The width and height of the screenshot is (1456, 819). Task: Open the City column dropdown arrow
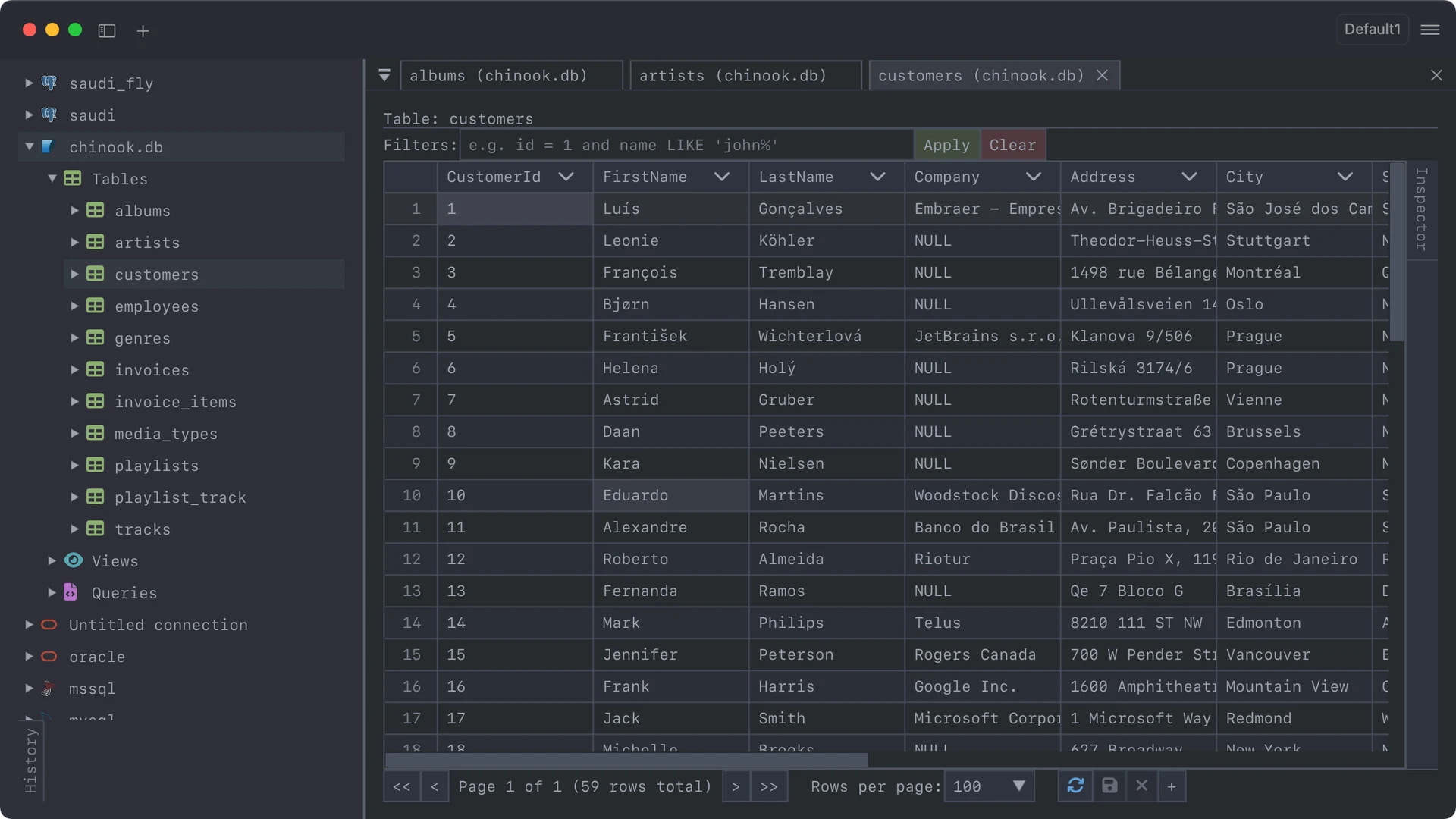pos(1345,177)
